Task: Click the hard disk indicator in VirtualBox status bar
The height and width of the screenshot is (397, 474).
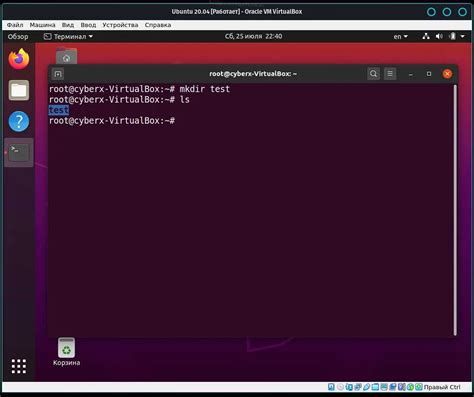Action: coord(331,387)
